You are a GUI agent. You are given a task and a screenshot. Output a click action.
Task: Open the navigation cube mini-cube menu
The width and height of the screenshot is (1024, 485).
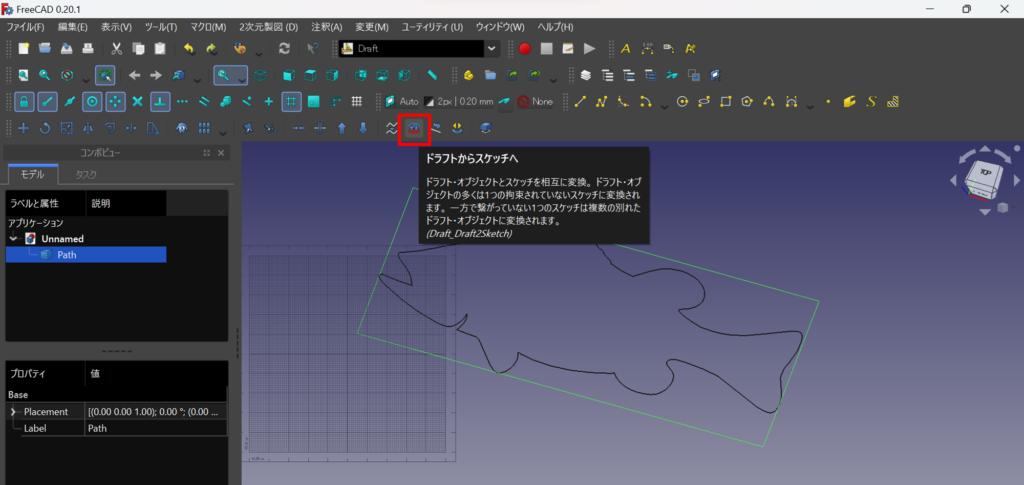point(1002,208)
